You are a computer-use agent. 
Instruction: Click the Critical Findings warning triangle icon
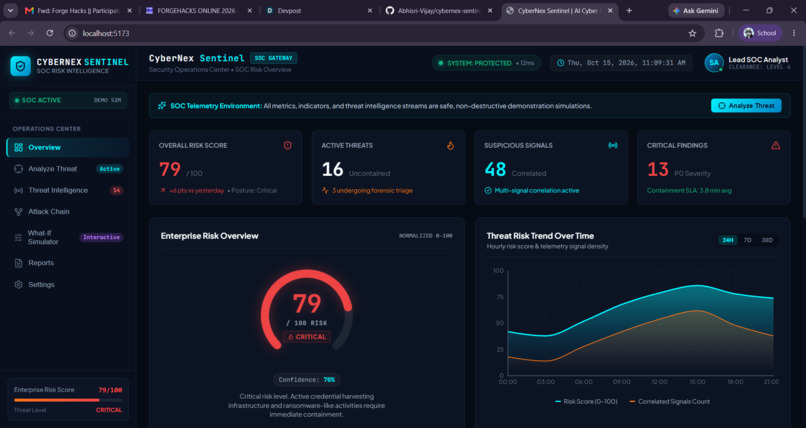point(776,145)
